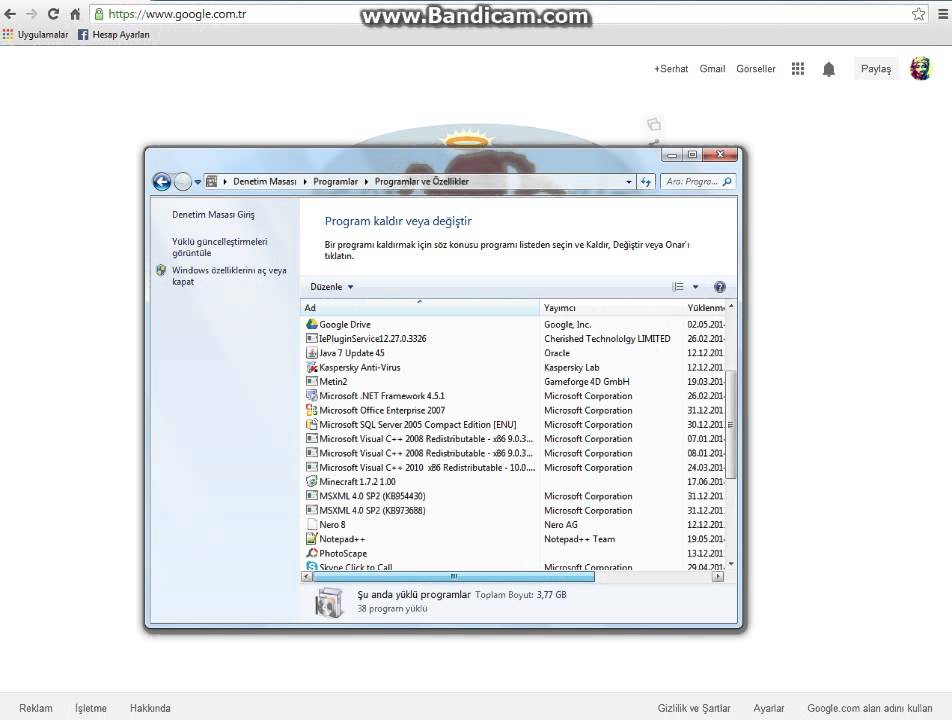Image resolution: width=952 pixels, height=720 pixels.
Task: Open Uygulamalar apps bookmark
Action: [x=35, y=35]
